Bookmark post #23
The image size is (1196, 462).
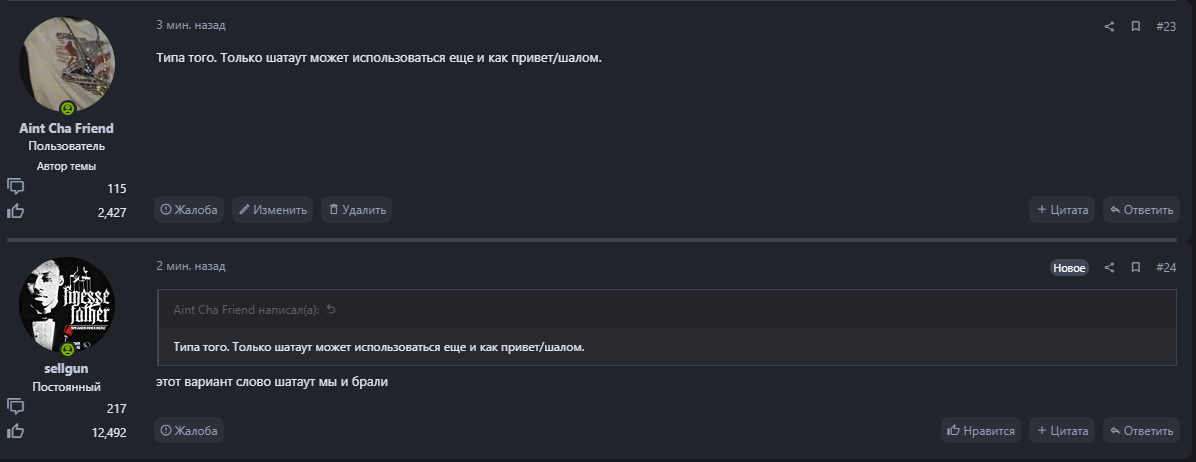tap(1136, 26)
